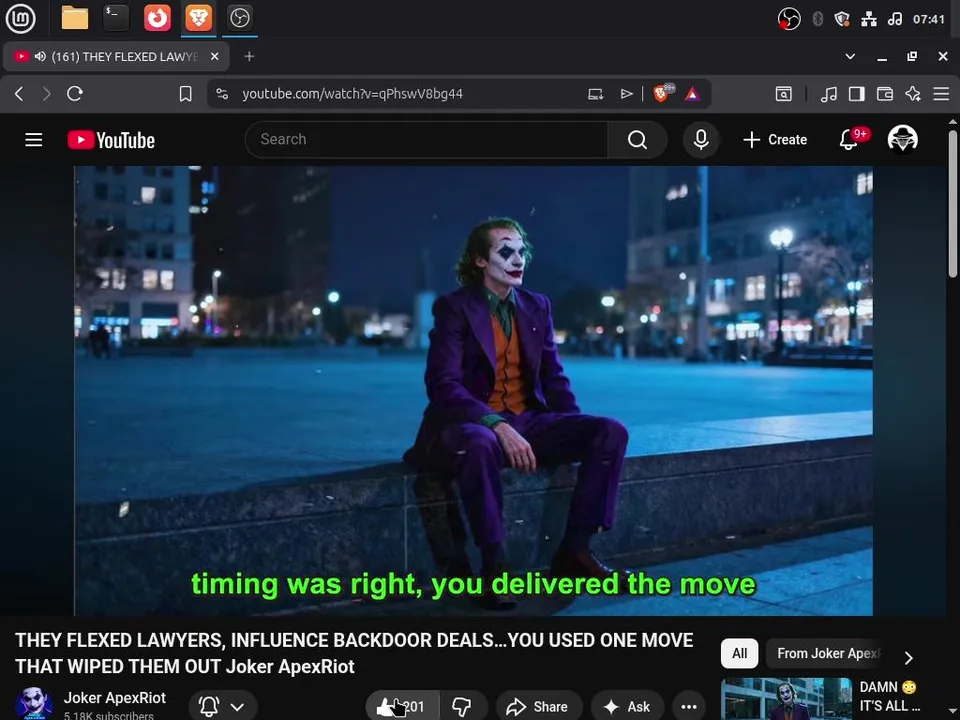The width and height of the screenshot is (960, 720).
Task: Mute the tab via its speaker icon
Action: tap(40, 56)
